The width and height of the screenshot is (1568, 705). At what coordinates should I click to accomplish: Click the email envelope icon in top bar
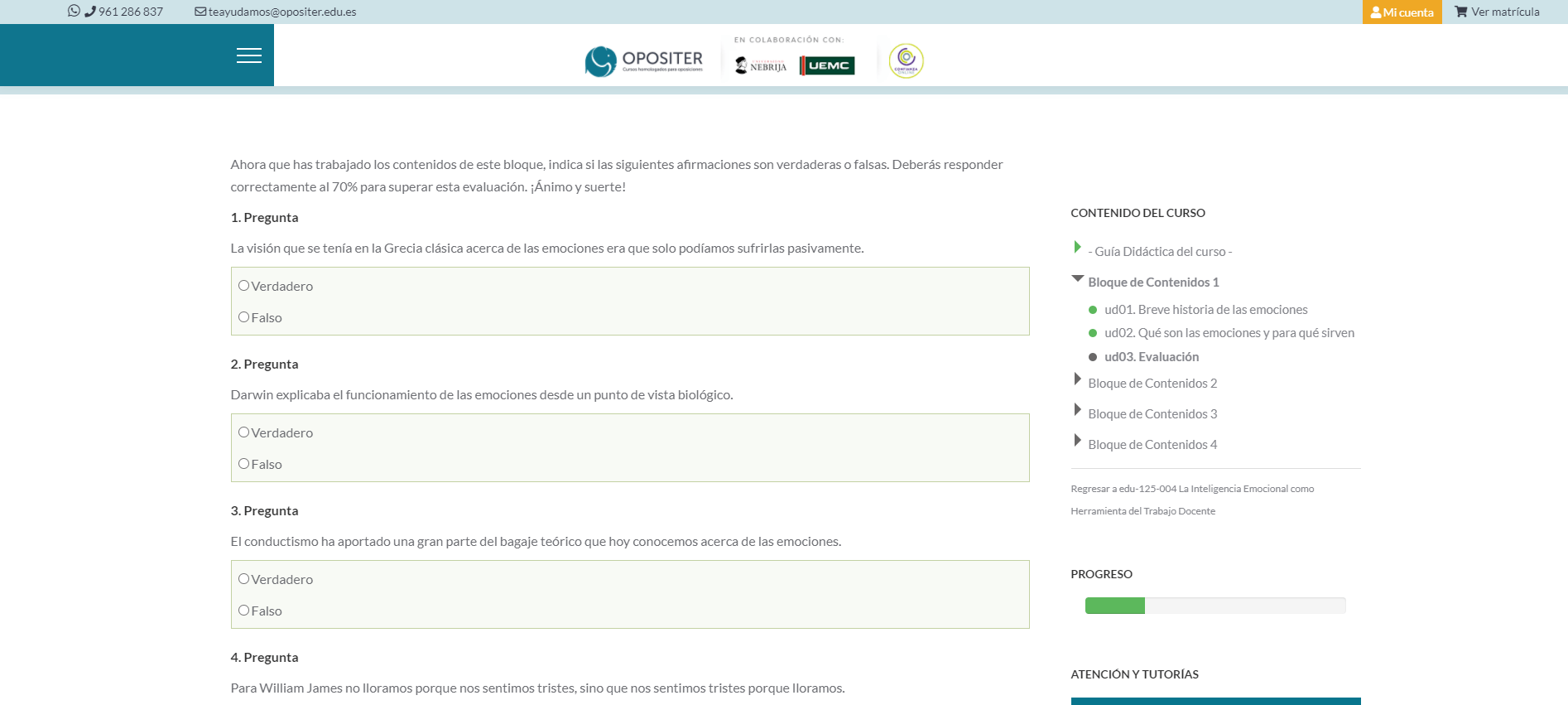(200, 12)
